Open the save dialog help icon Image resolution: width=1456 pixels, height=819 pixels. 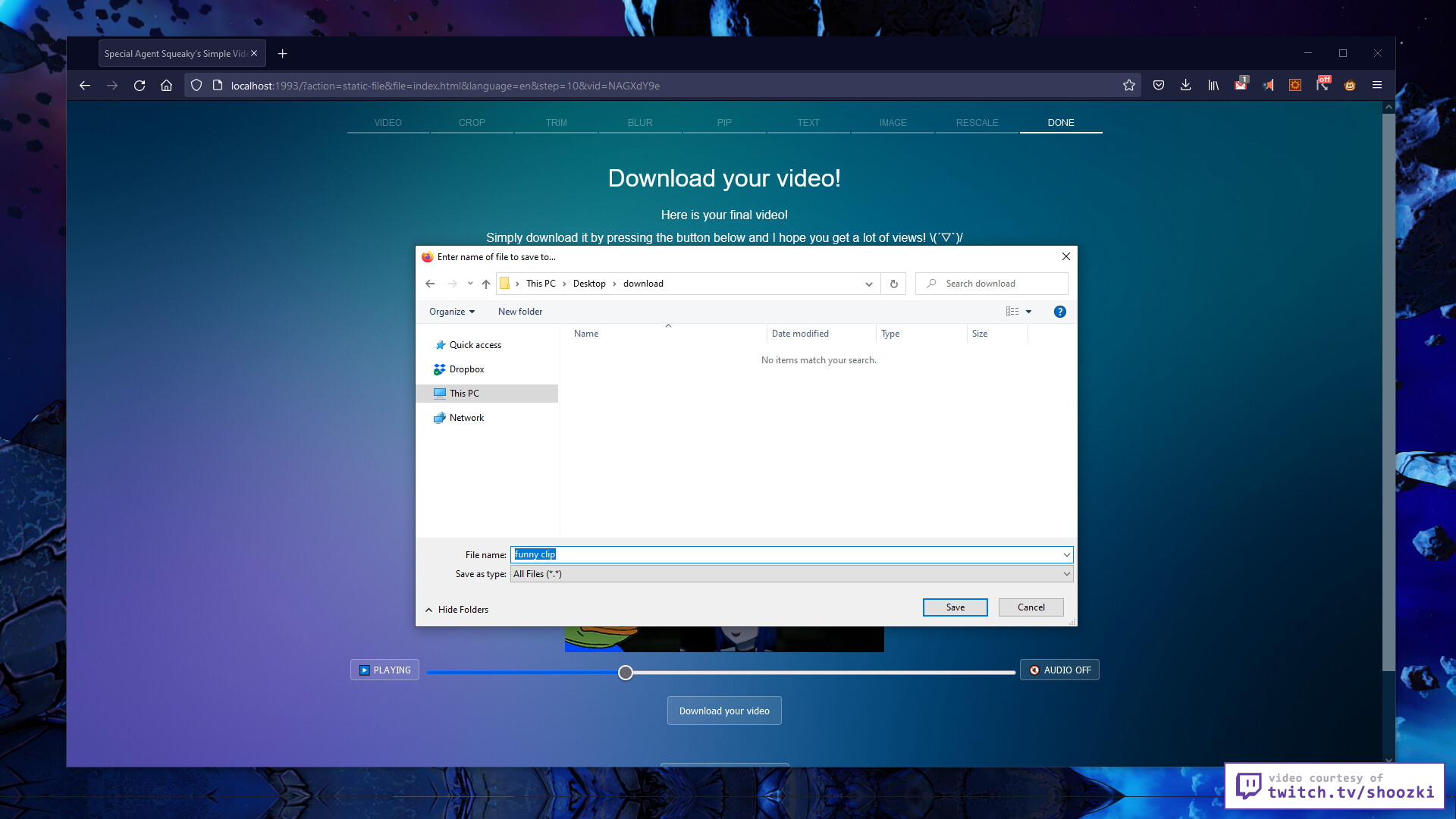point(1060,312)
